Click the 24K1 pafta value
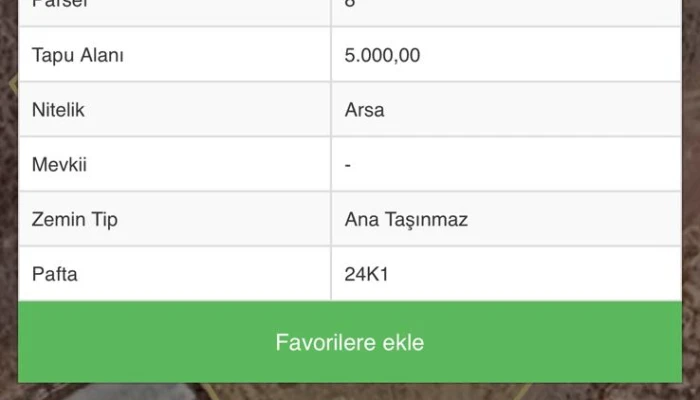 (366, 274)
